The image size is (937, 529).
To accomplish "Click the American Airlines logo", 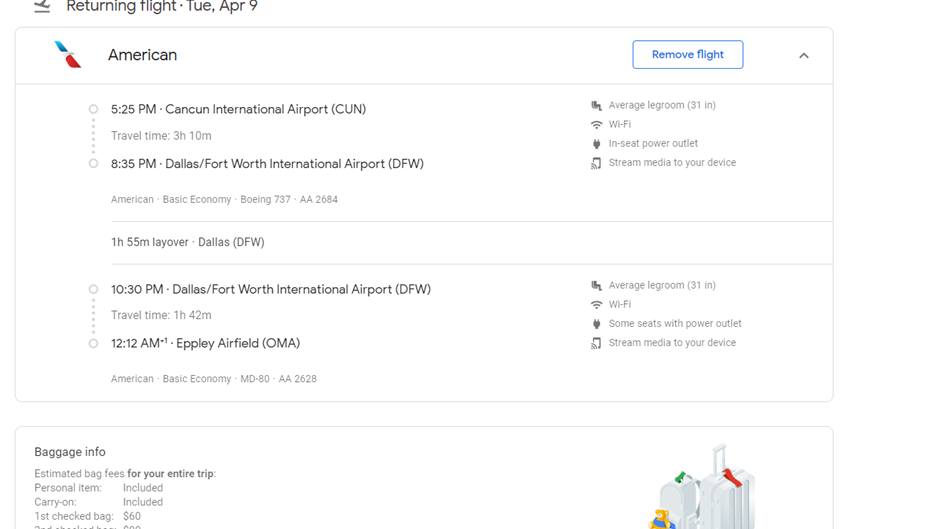I will click(x=68, y=55).
